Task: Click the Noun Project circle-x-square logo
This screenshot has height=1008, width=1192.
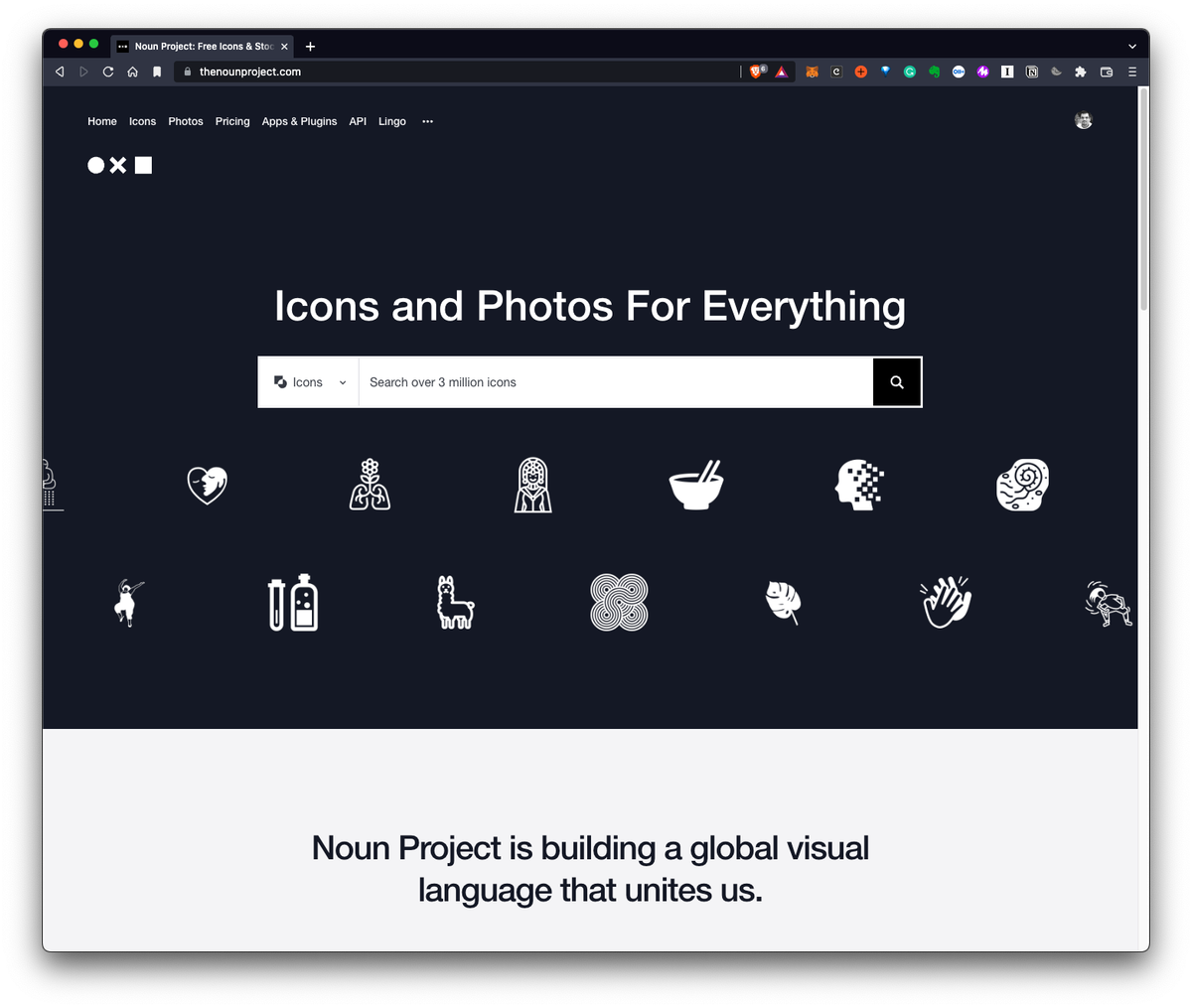Action: point(119,165)
